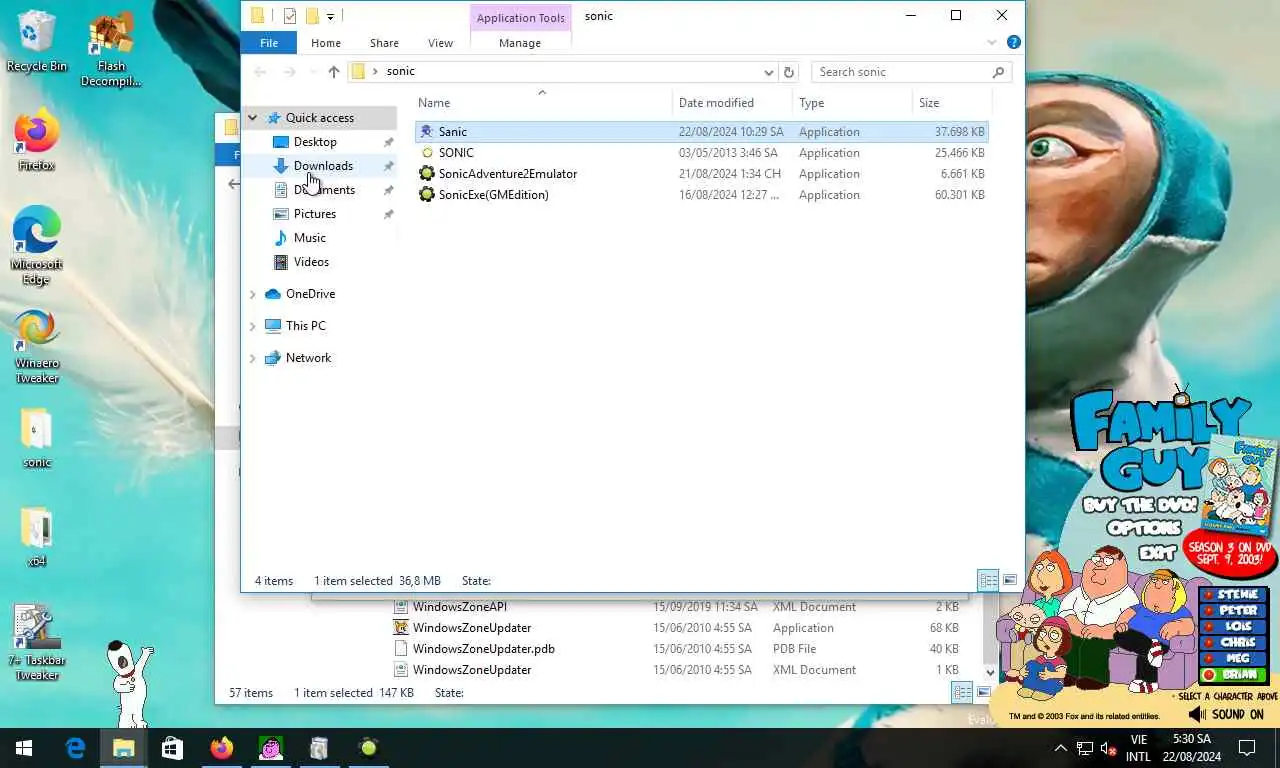1280x768 pixels.
Task: Select LOIS character in Family Guy widget
Action: pyautogui.click(x=1232, y=626)
